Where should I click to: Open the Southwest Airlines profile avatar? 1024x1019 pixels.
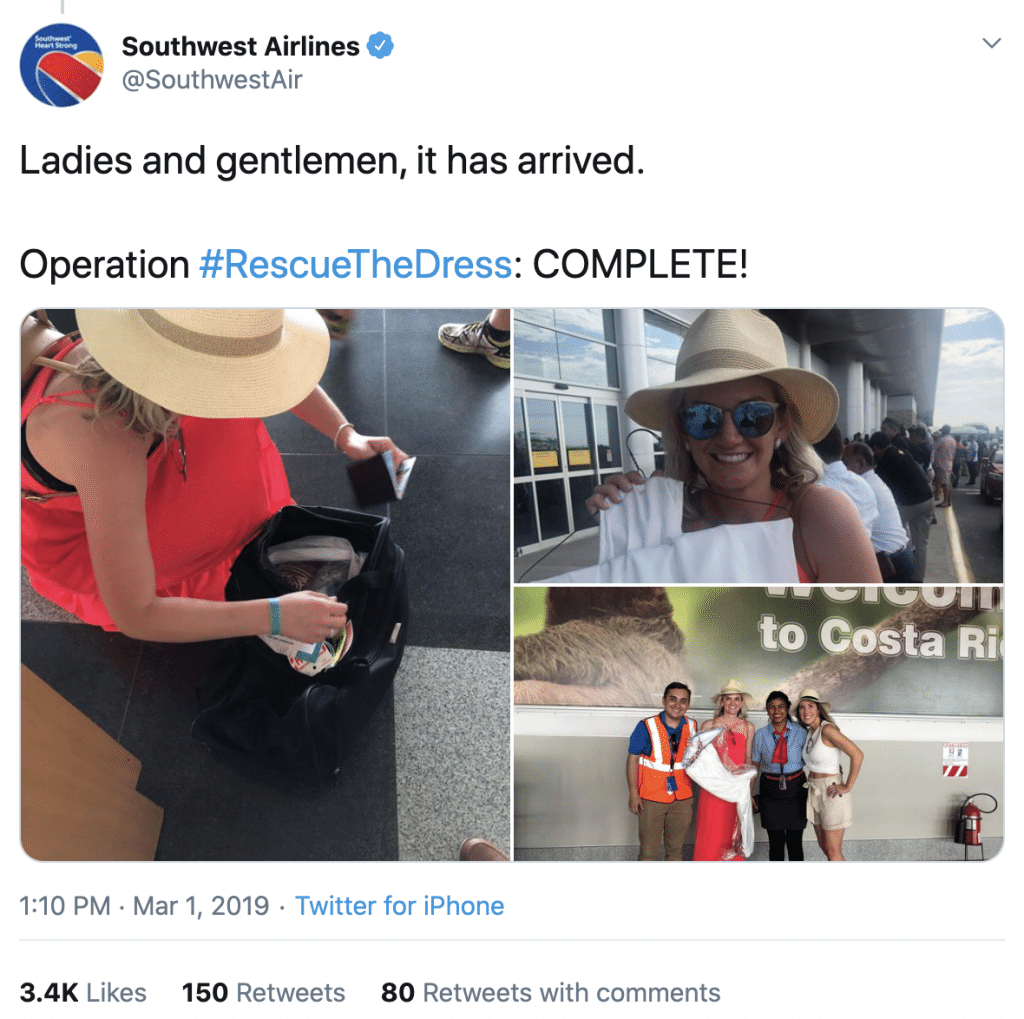coord(61,64)
